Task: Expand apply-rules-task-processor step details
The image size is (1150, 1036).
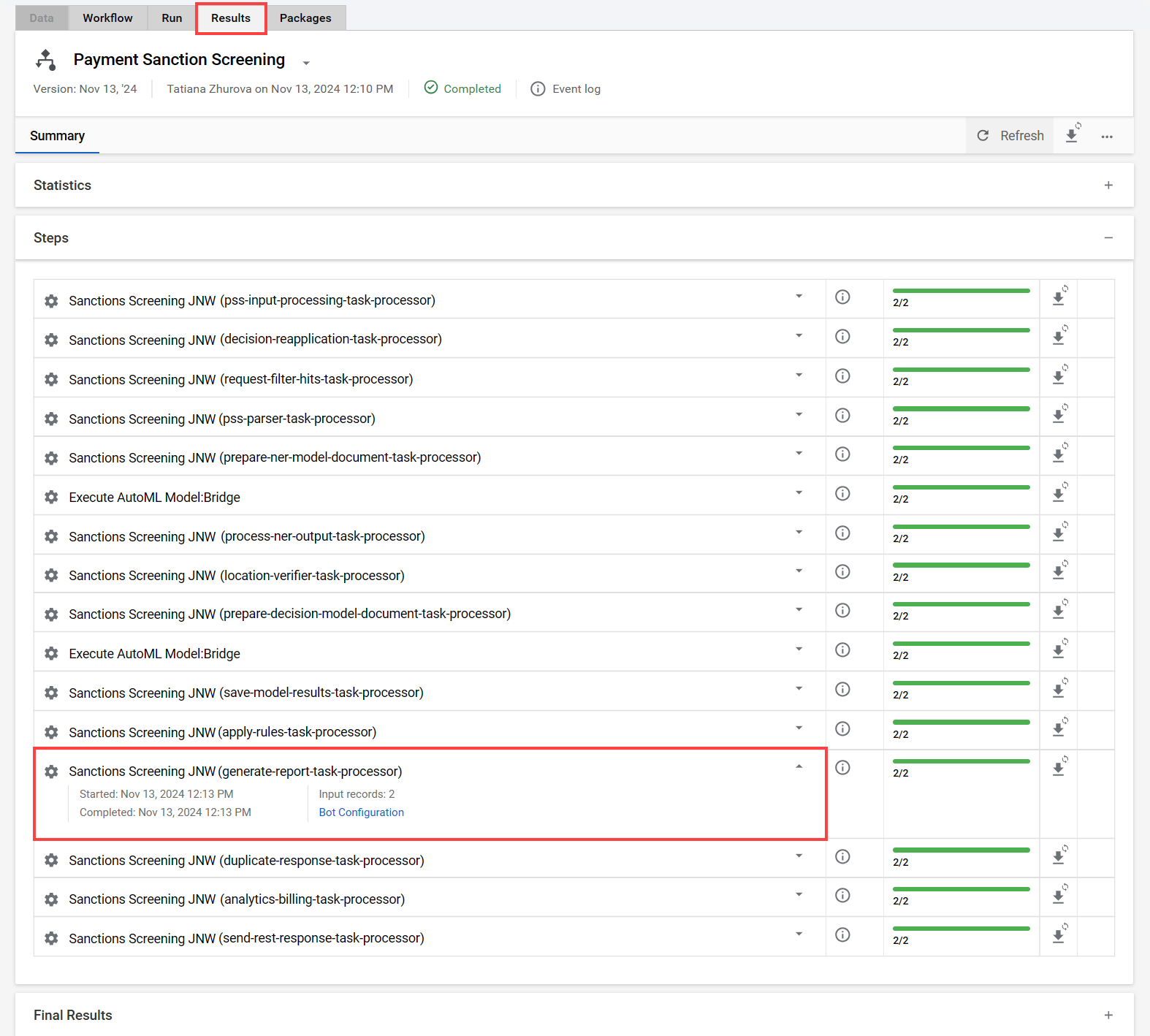Action: [799, 727]
